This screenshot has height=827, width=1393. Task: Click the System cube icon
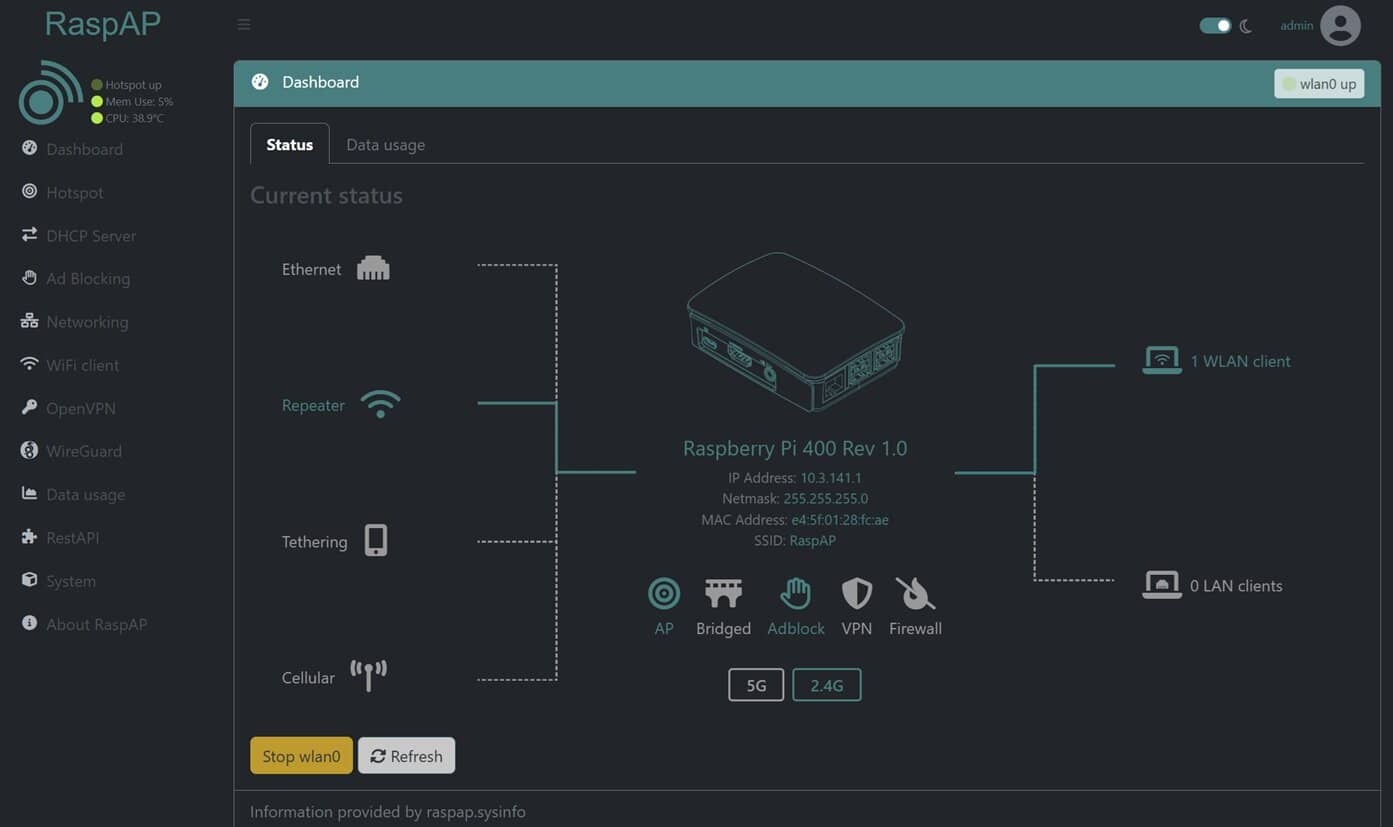[x=29, y=580]
